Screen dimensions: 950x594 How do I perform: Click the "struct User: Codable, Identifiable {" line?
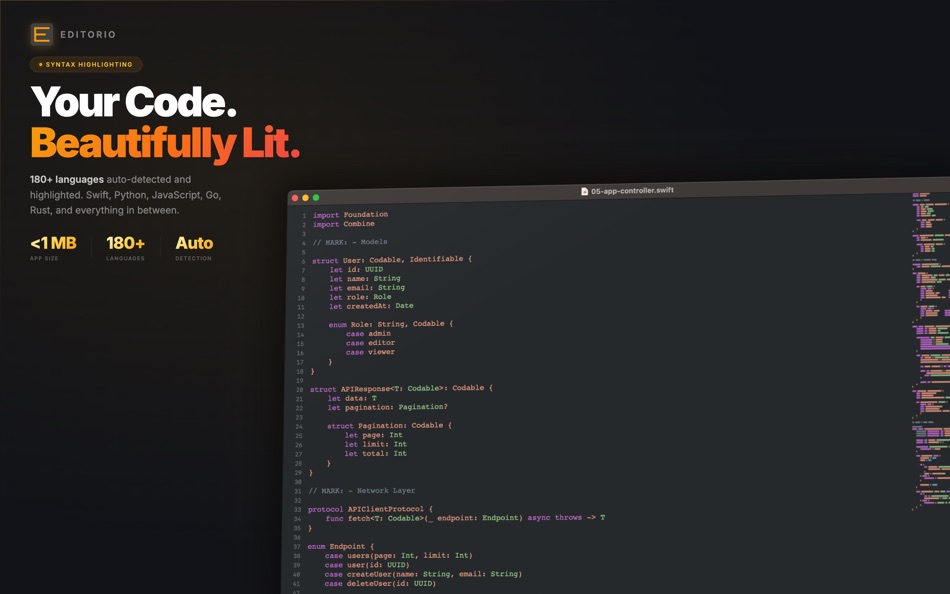coord(391,259)
